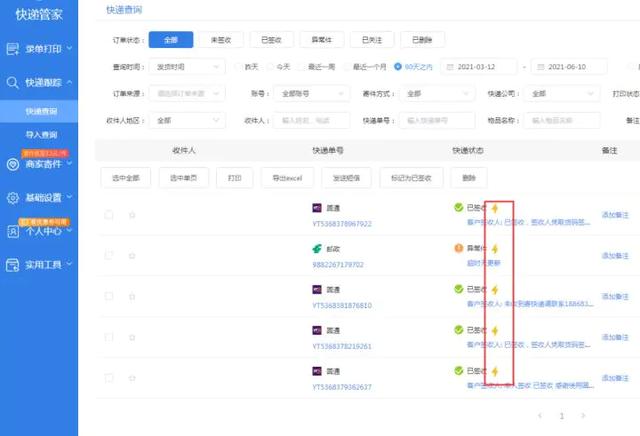The image size is (640, 436).
Task: Collapse the 快递跟踪 sidebar menu
Action: 69,82
